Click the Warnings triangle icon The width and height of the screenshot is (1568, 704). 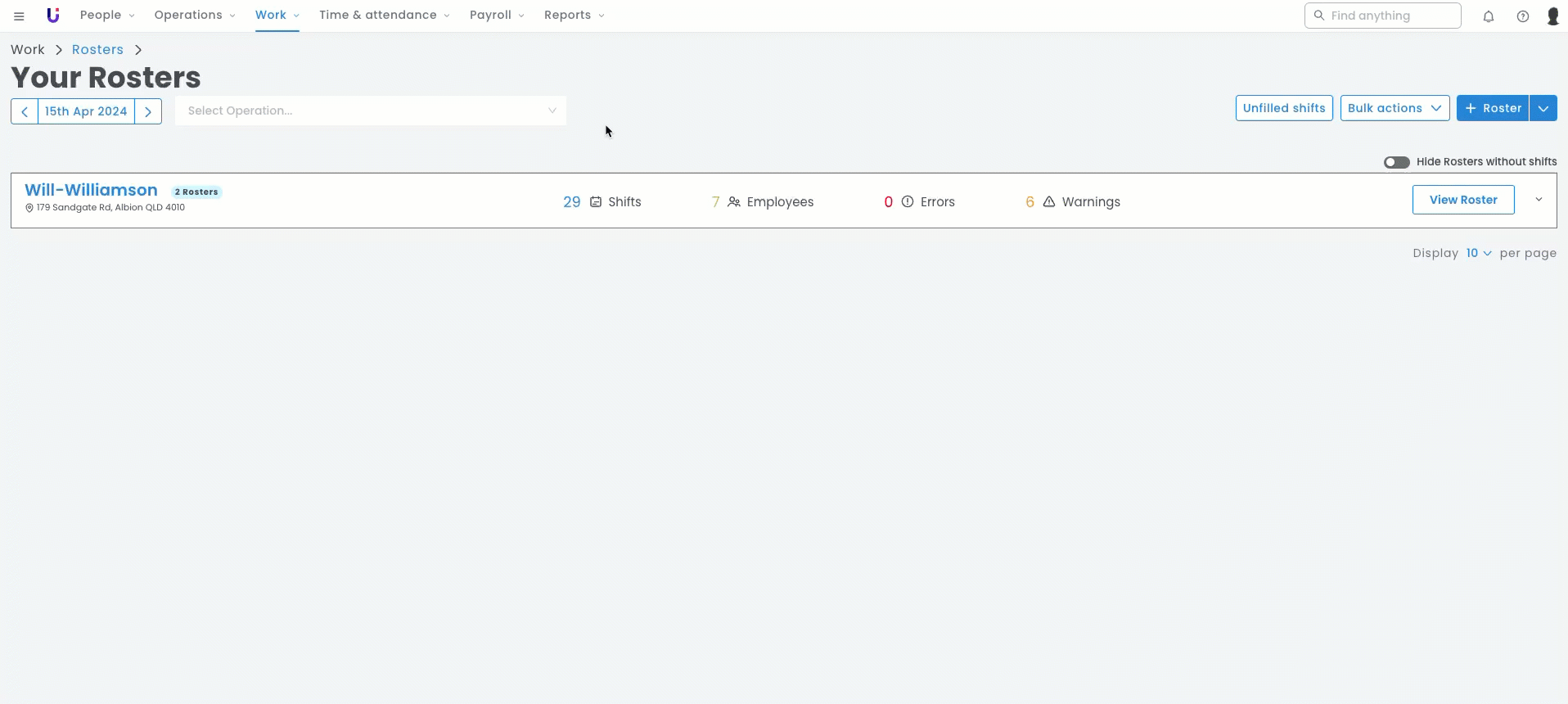tap(1048, 201)
